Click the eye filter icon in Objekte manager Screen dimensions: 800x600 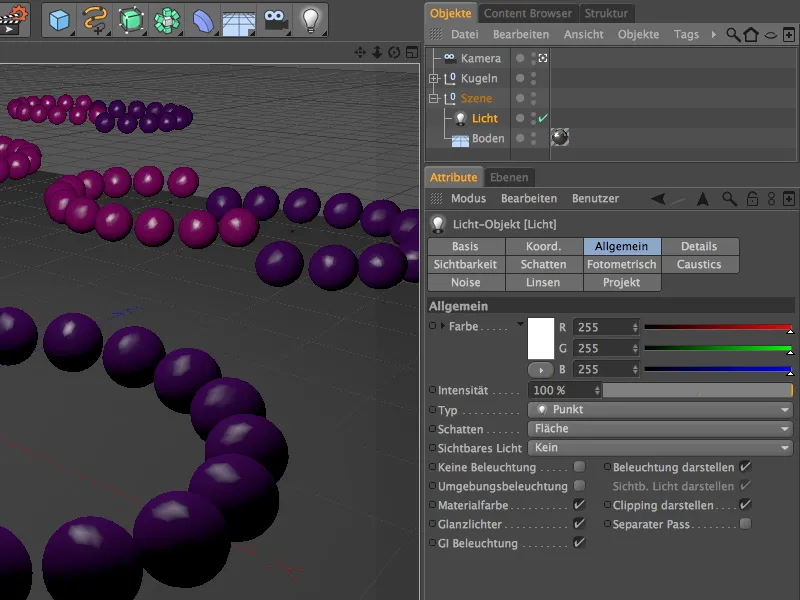pyautogui.click(x=770, y=35)
